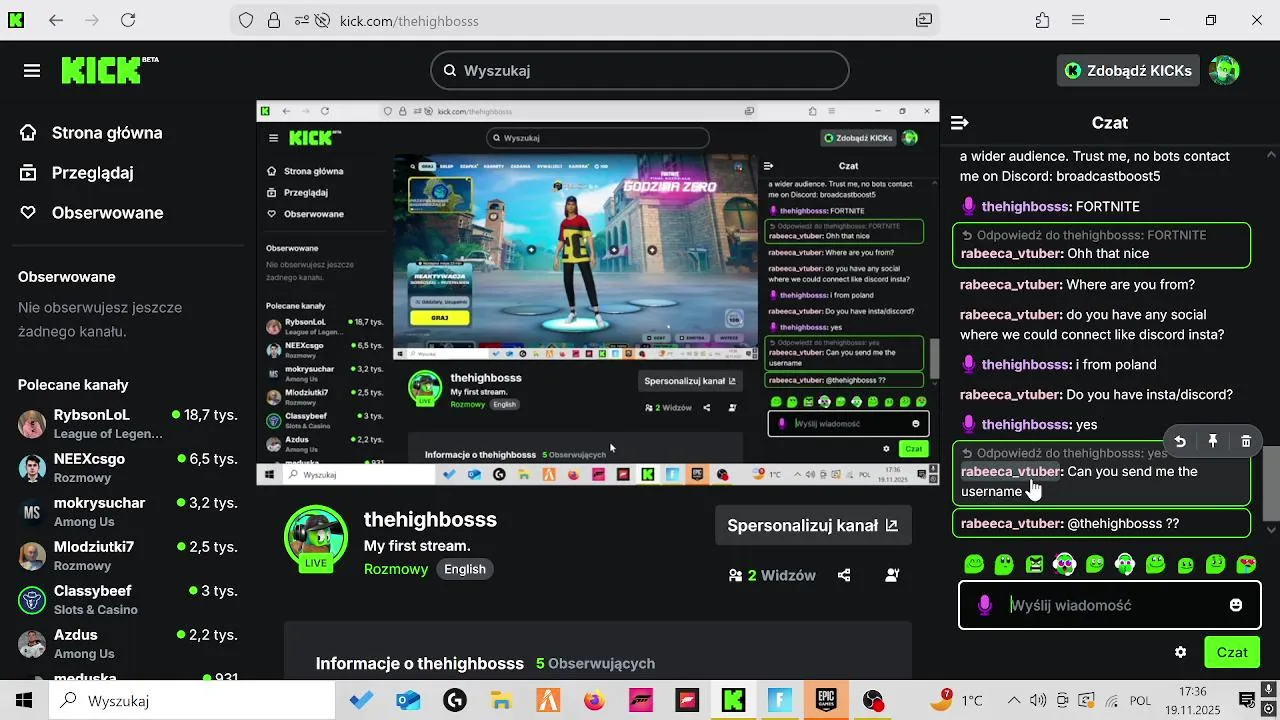Go to Strona główna
This screenshot has height=720, width=1280.
[91, 133]
